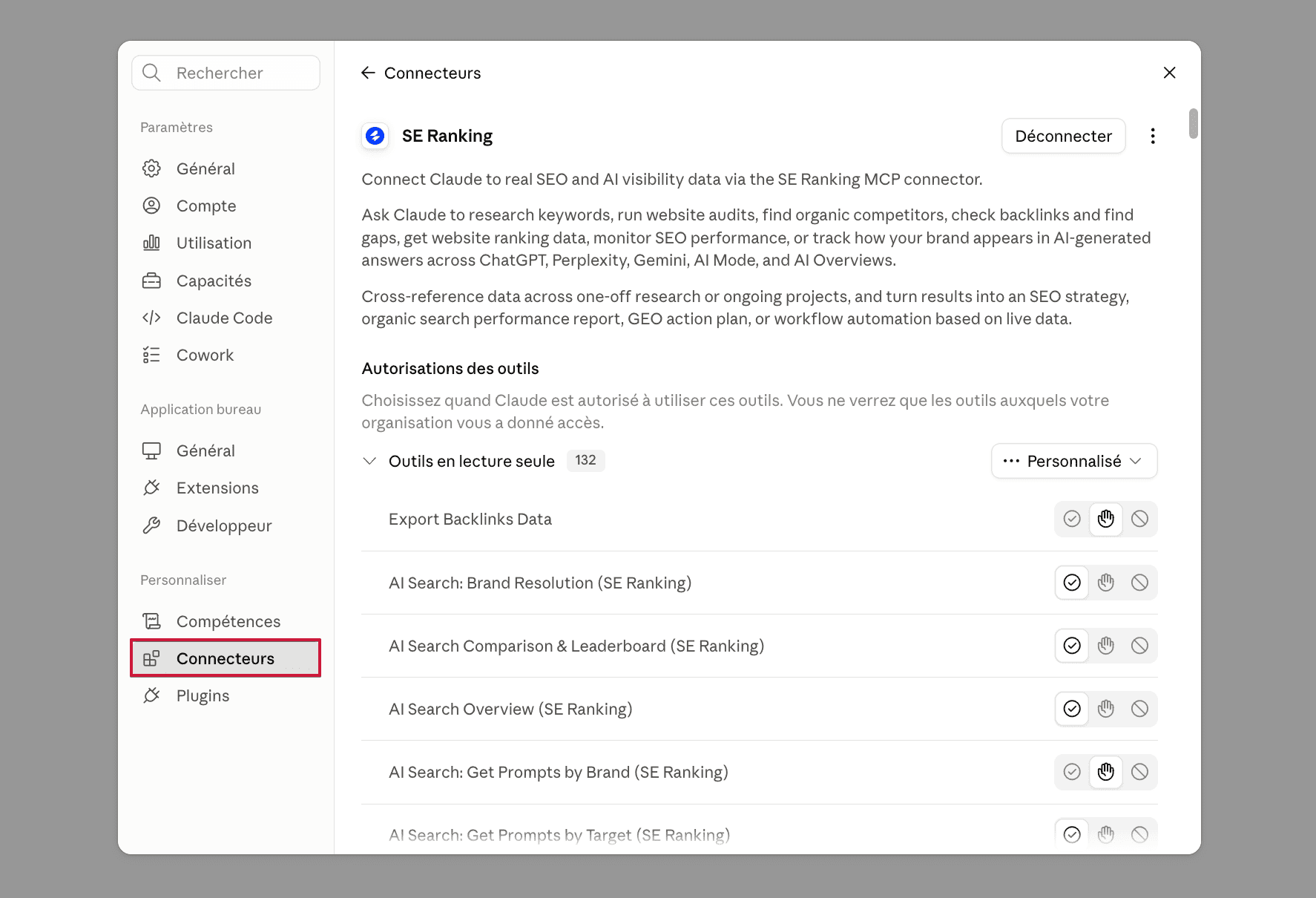Block AI Search: Brand Resolution tool

(x=1140, y=583)
